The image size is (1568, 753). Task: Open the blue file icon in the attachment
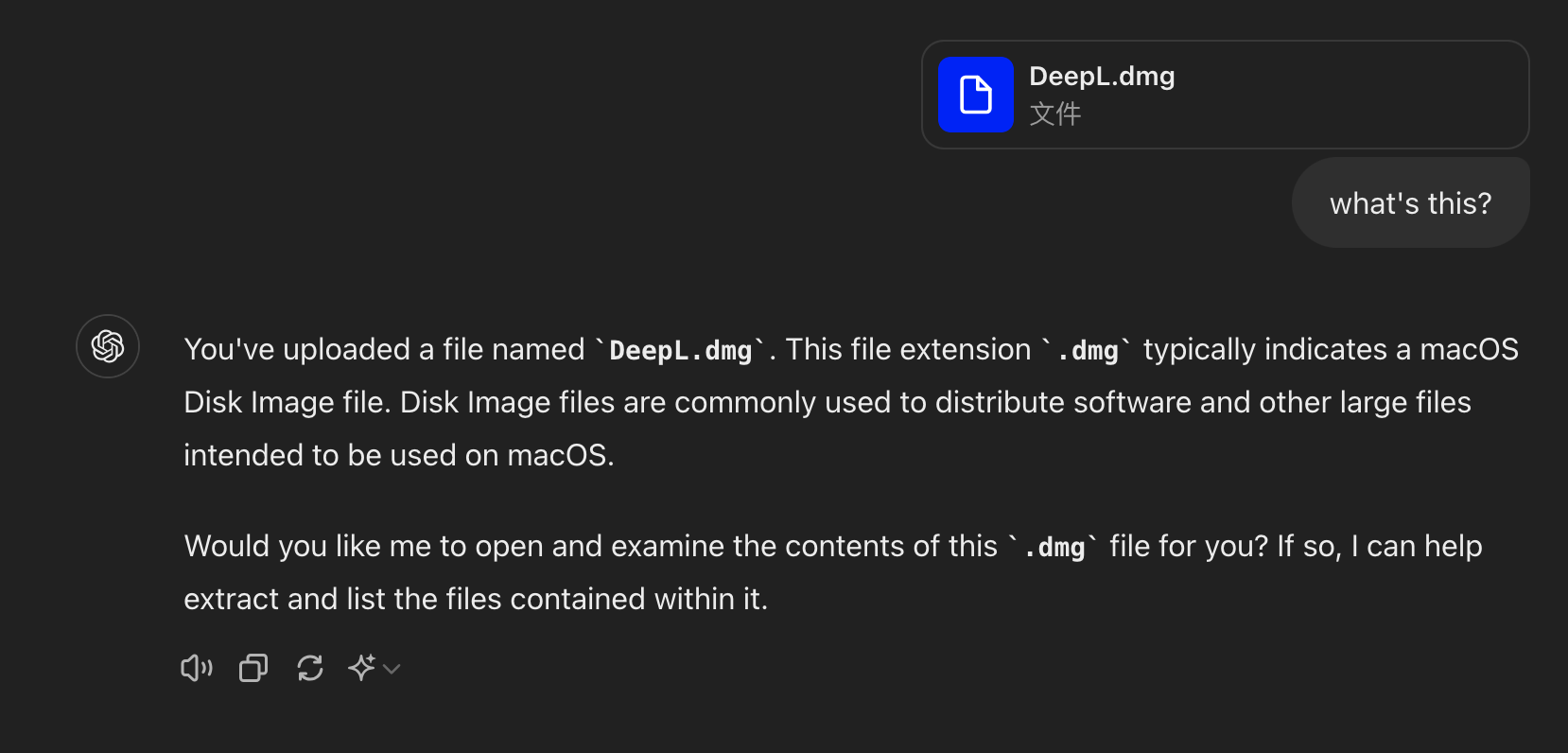pos(976,95)
